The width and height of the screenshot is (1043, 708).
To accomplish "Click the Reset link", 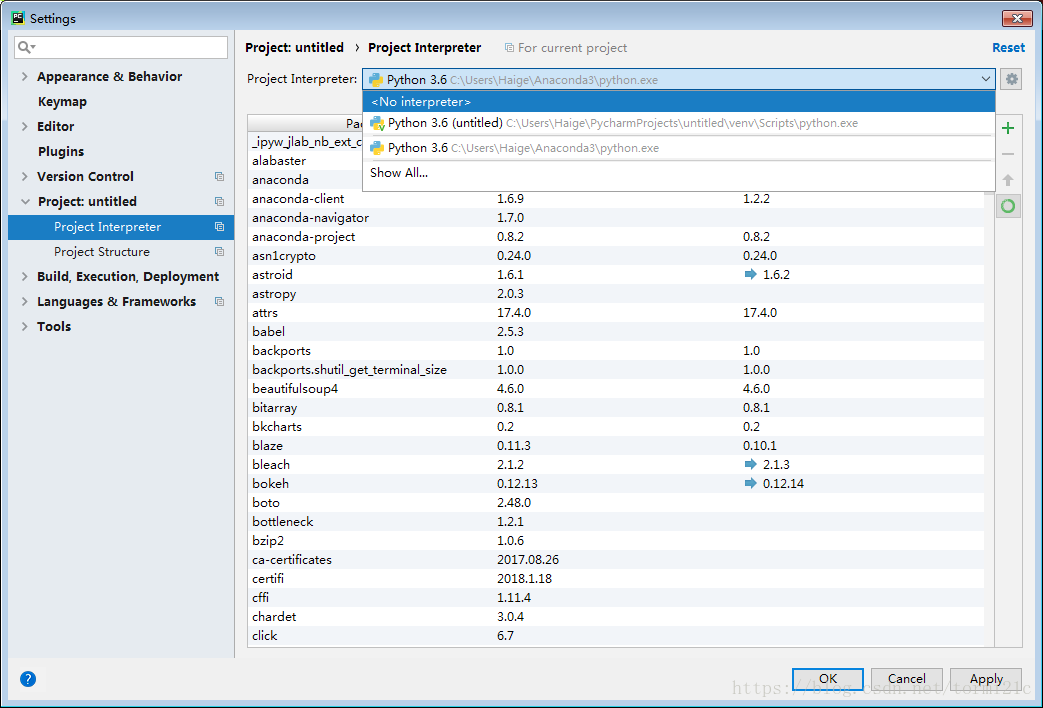I will click(1008, 48).
